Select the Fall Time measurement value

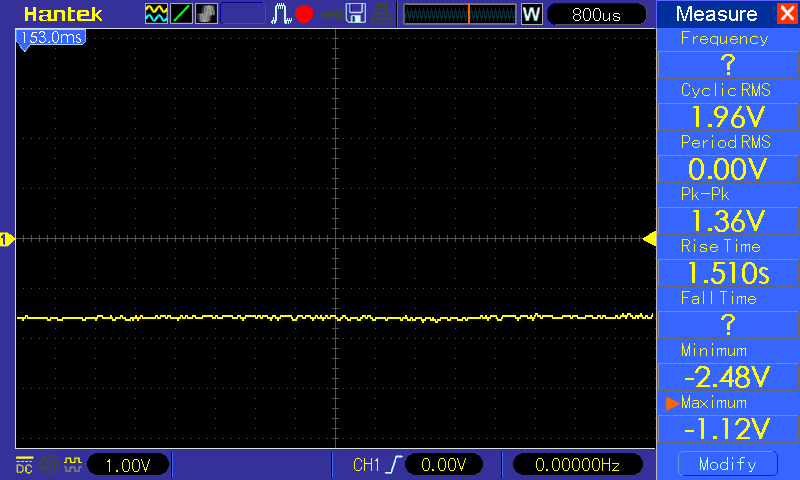728,325
